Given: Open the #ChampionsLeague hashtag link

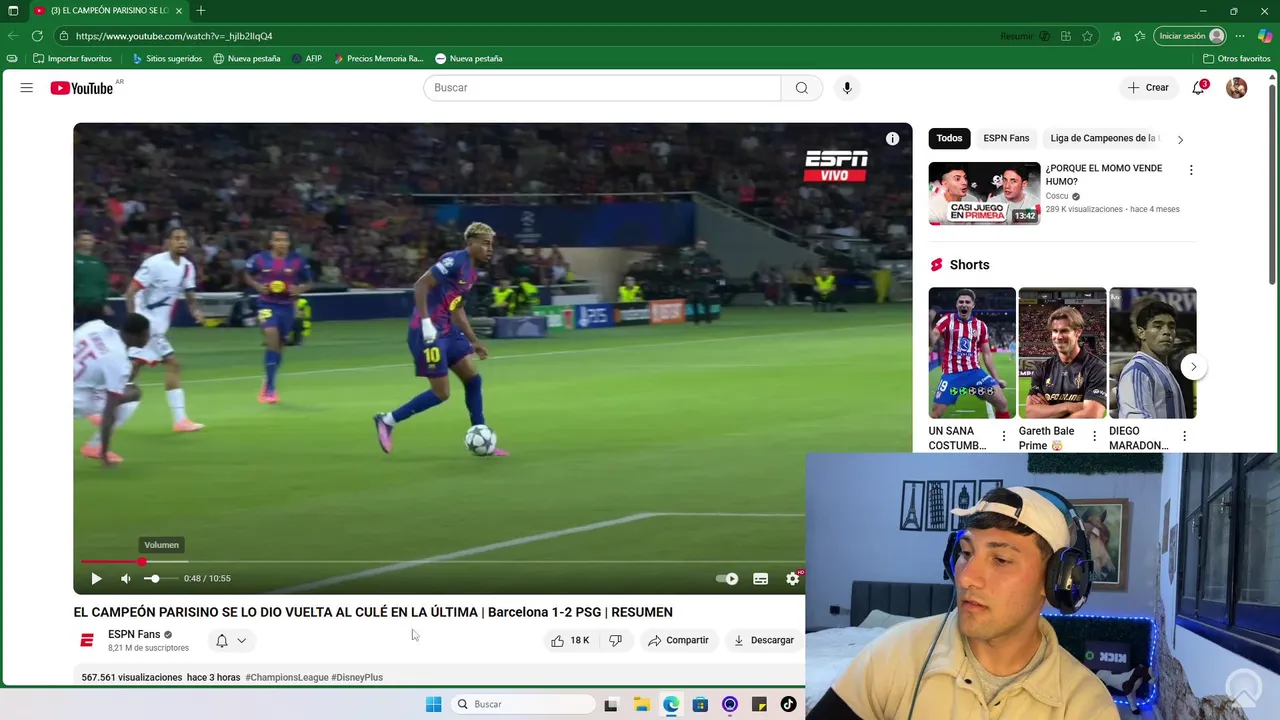Looking at the screenshot, I should pyautogui.click(x=287, y=678).
